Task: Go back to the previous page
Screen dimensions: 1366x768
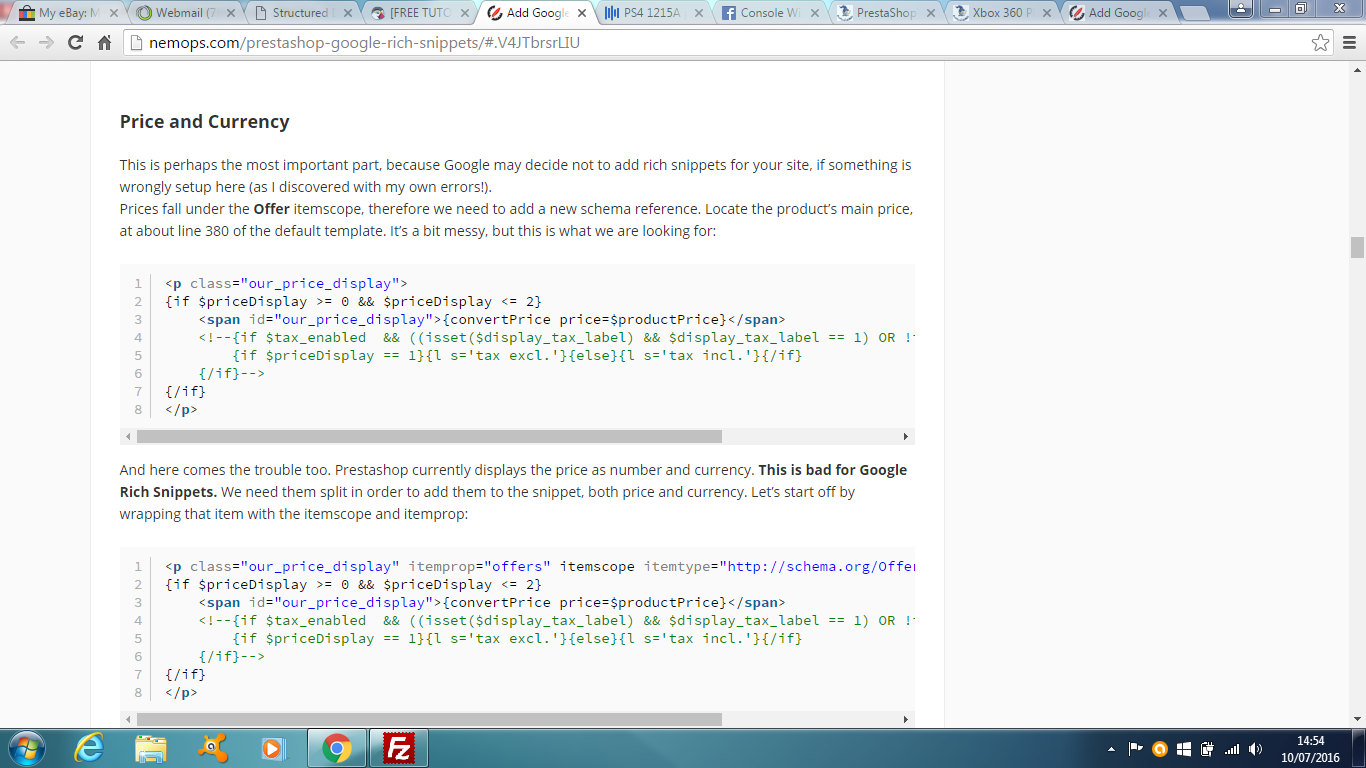Action: [17, 43]
